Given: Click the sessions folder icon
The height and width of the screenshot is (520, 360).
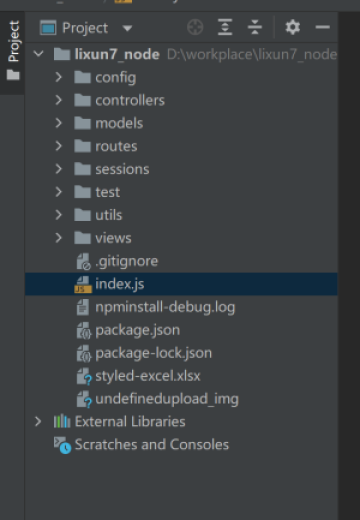Looking at the screenshot, I should (x=82, y=169).
